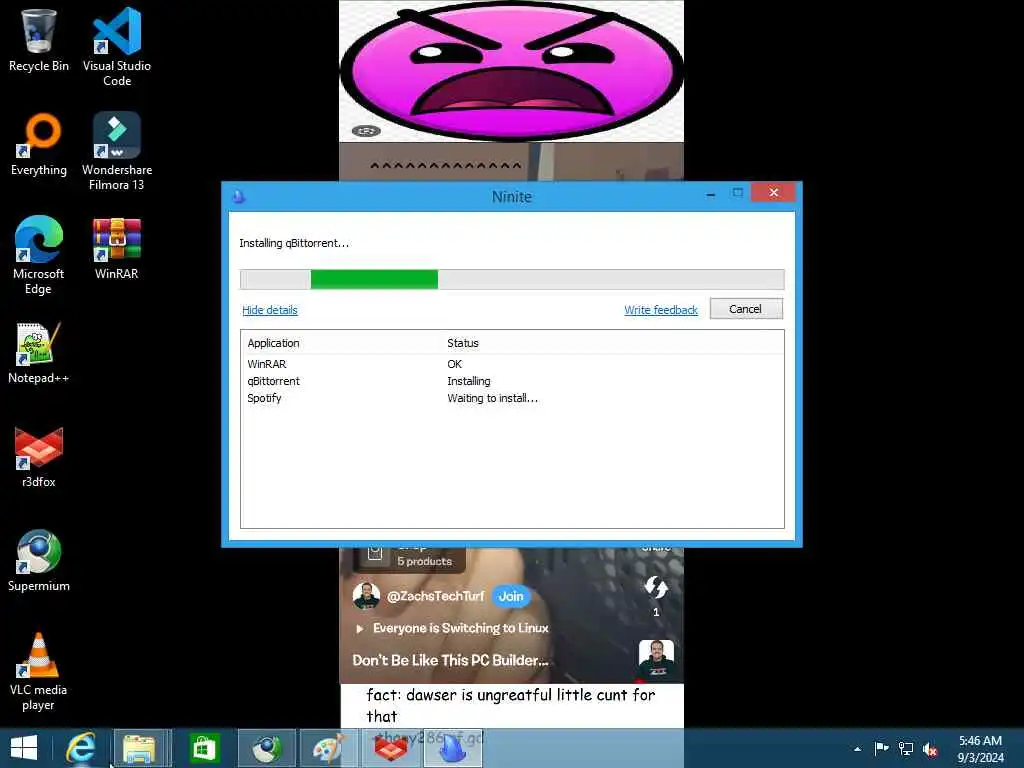Open Visual Studio Code desktop shortcut

pos(117,47)
